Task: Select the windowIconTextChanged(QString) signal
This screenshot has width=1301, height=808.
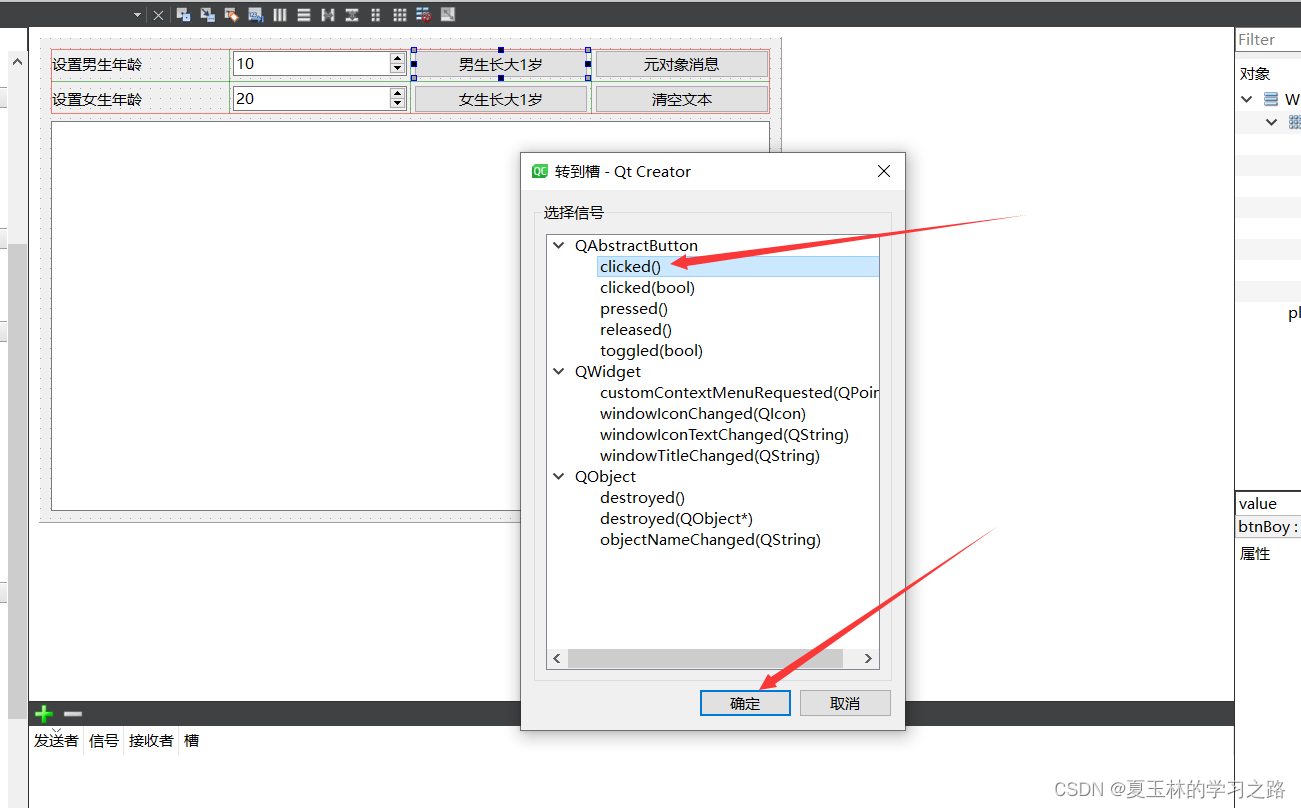Action: click(724, 435)
